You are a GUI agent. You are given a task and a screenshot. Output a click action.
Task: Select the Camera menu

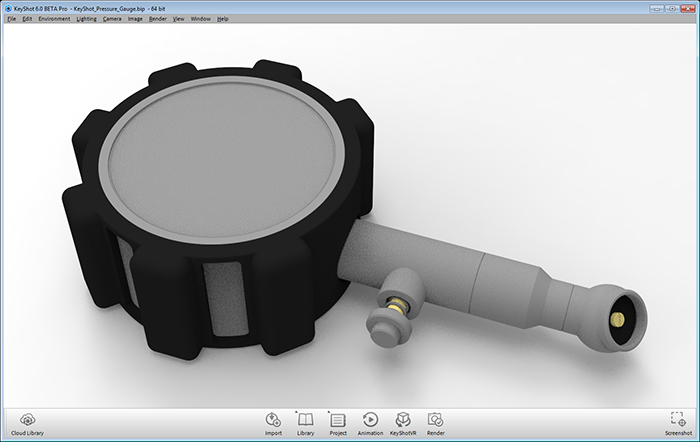[x=113, y=19]
